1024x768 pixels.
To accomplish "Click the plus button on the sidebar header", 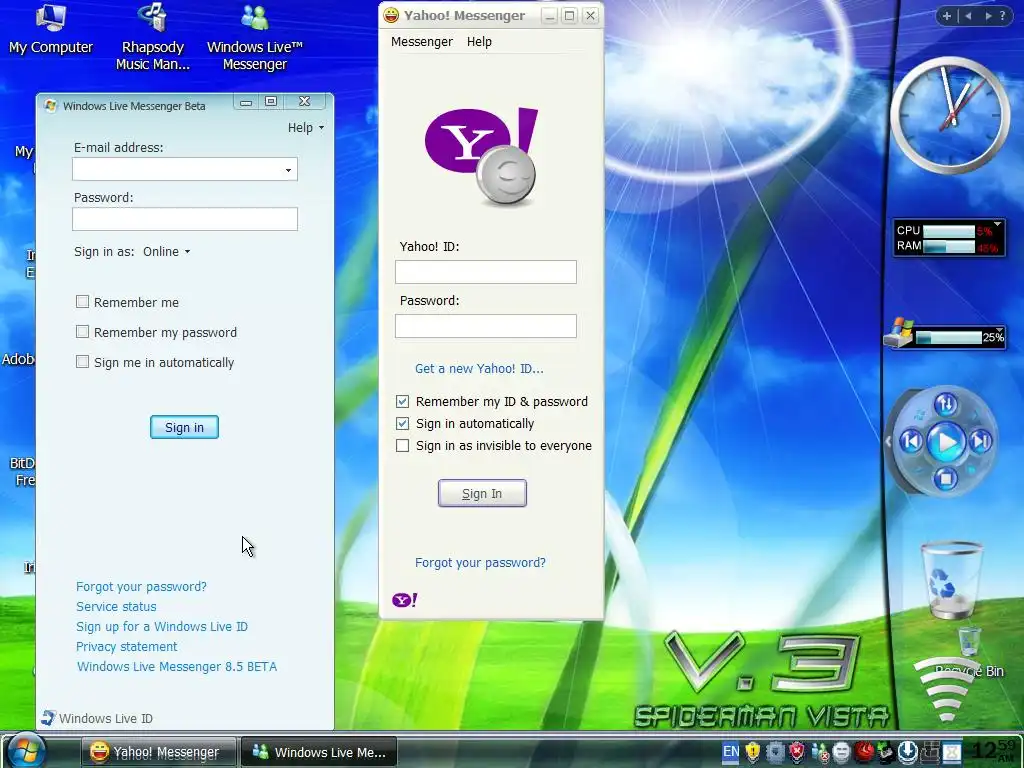I will 946,16.
